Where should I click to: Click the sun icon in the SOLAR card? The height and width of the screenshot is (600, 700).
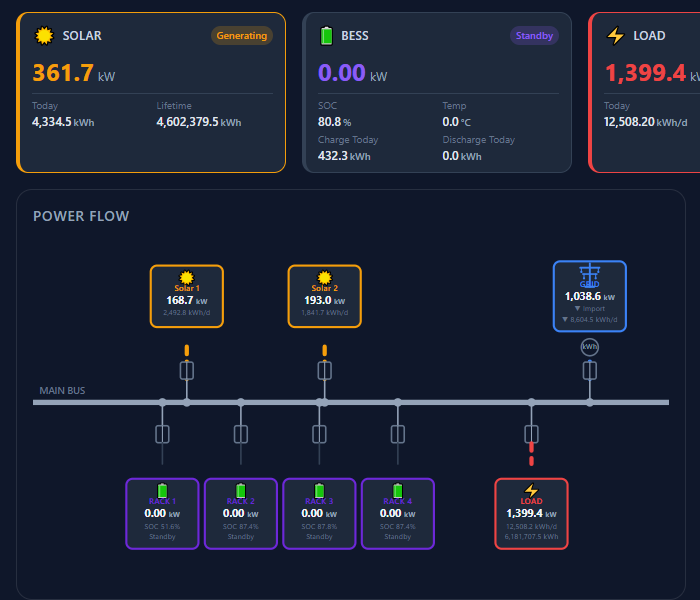coord(44,36)
